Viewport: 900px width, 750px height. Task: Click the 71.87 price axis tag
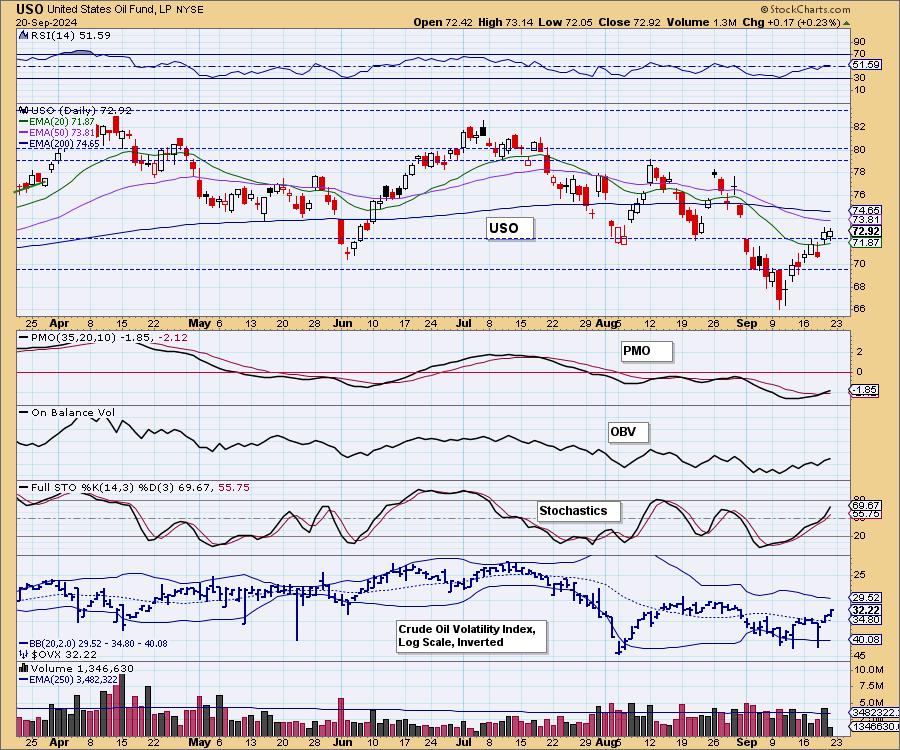pos(866,243)
